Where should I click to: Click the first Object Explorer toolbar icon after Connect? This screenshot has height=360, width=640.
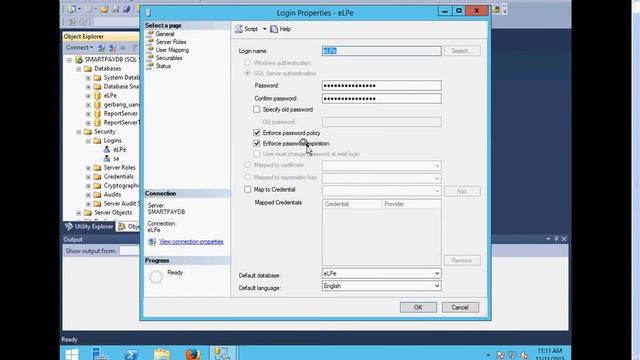(x=101, y=48)
